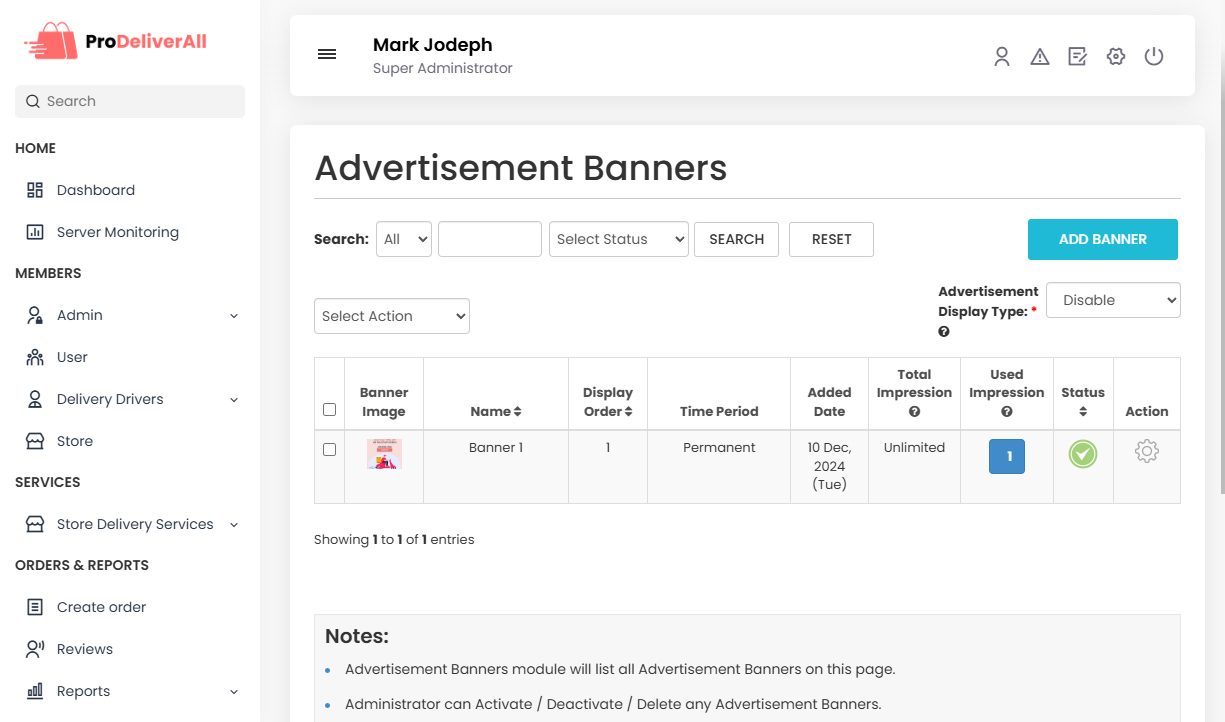The width and height of the screenshot is (1225, 722).
Task: Click the search magnifier icon in sidebar
Action: point(33,101)
